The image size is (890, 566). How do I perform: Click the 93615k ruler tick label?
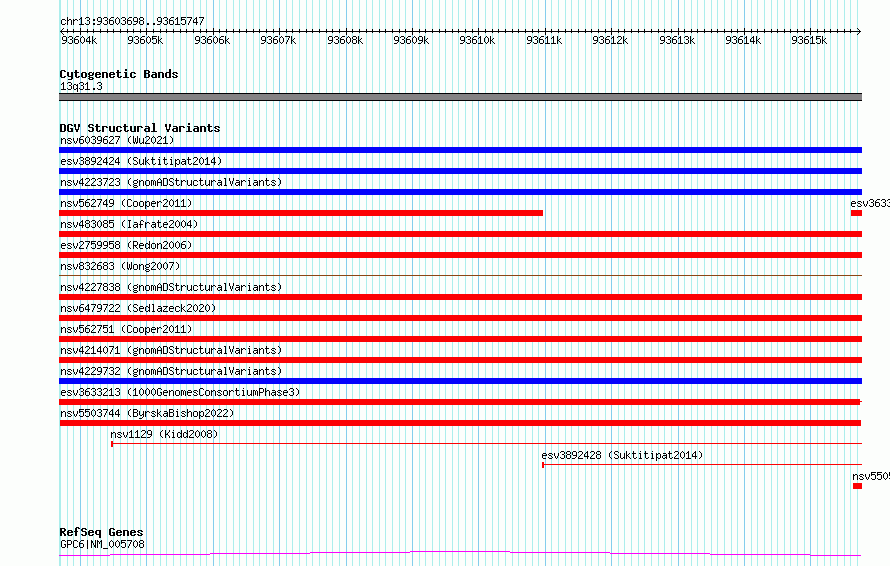[809, 40]
